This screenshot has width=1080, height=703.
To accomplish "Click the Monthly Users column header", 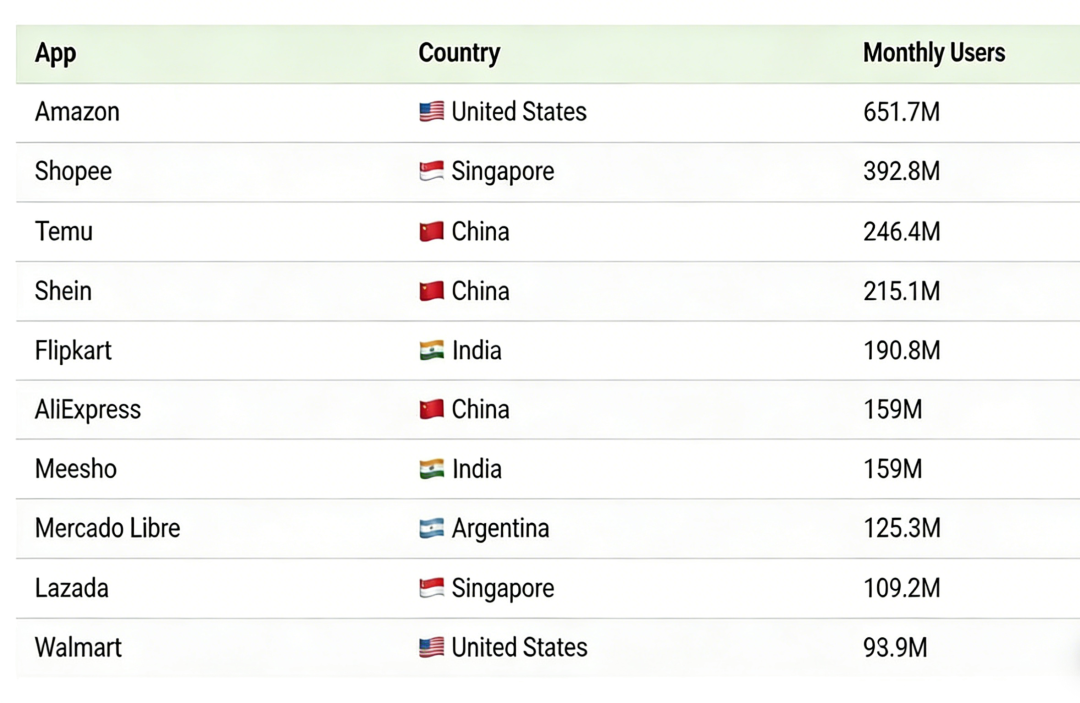I will tap(934, 53).
